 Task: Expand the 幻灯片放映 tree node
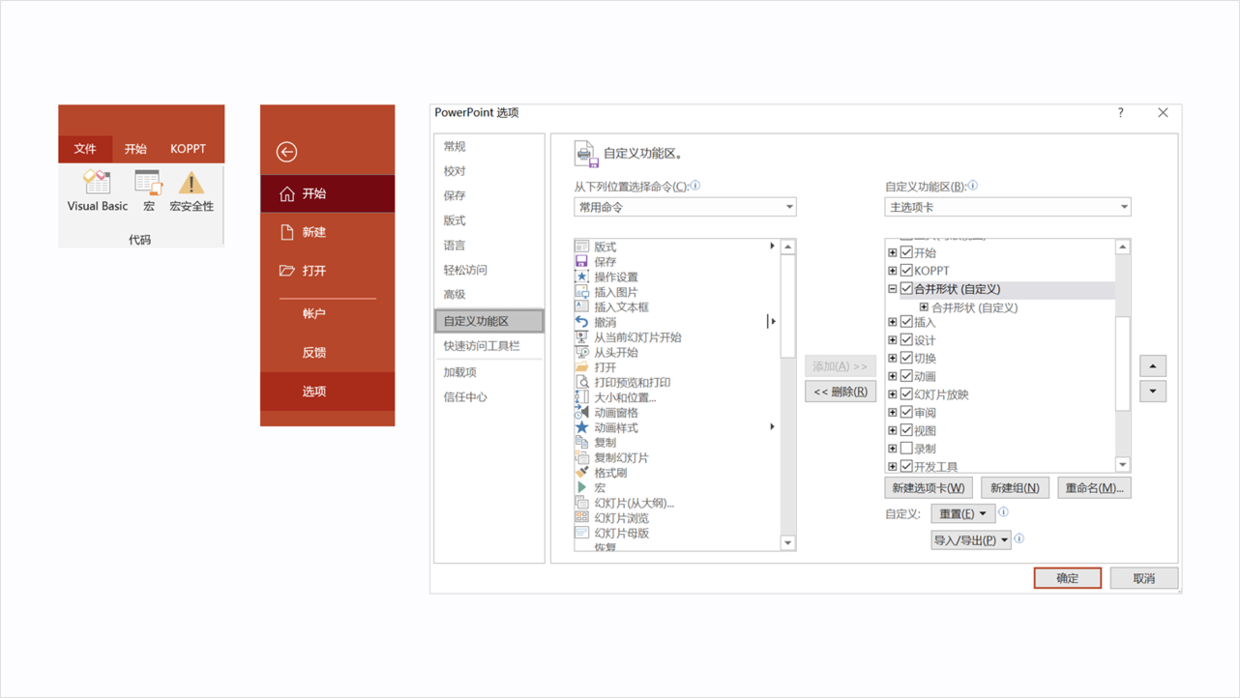pos(893,394)
